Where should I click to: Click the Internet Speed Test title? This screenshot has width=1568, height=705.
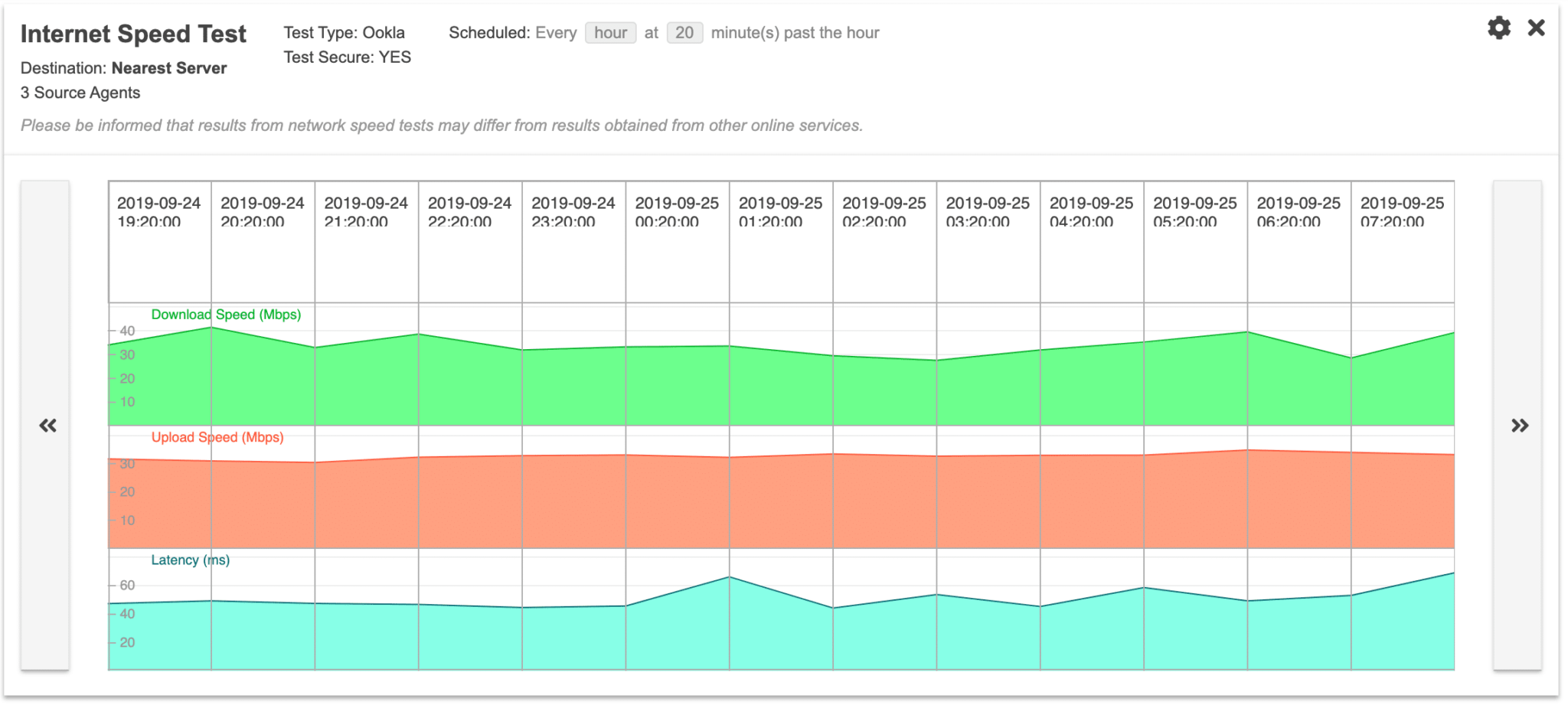pos(133,34)
